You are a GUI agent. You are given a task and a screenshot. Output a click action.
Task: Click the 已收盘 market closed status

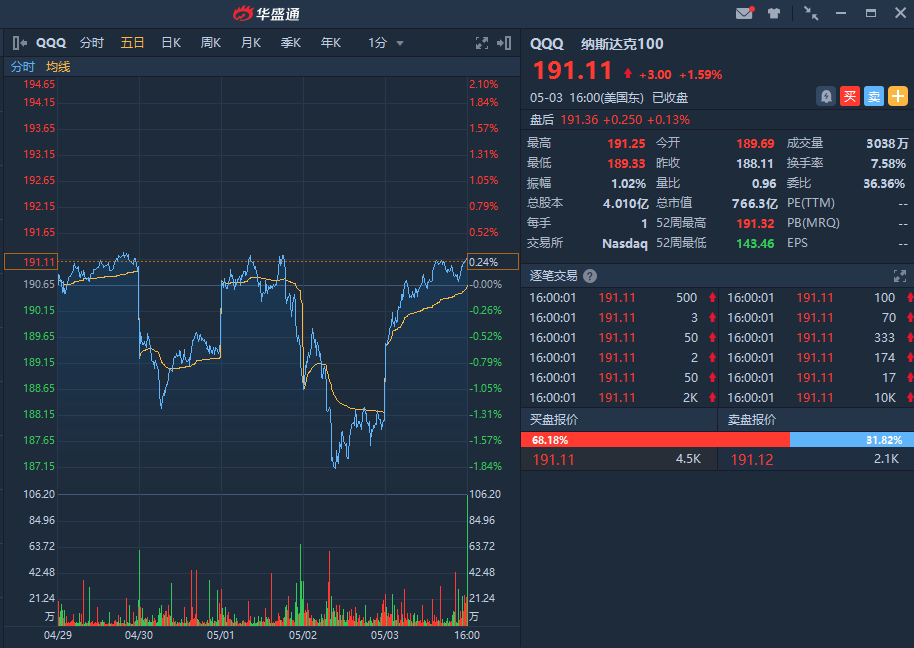670,97
